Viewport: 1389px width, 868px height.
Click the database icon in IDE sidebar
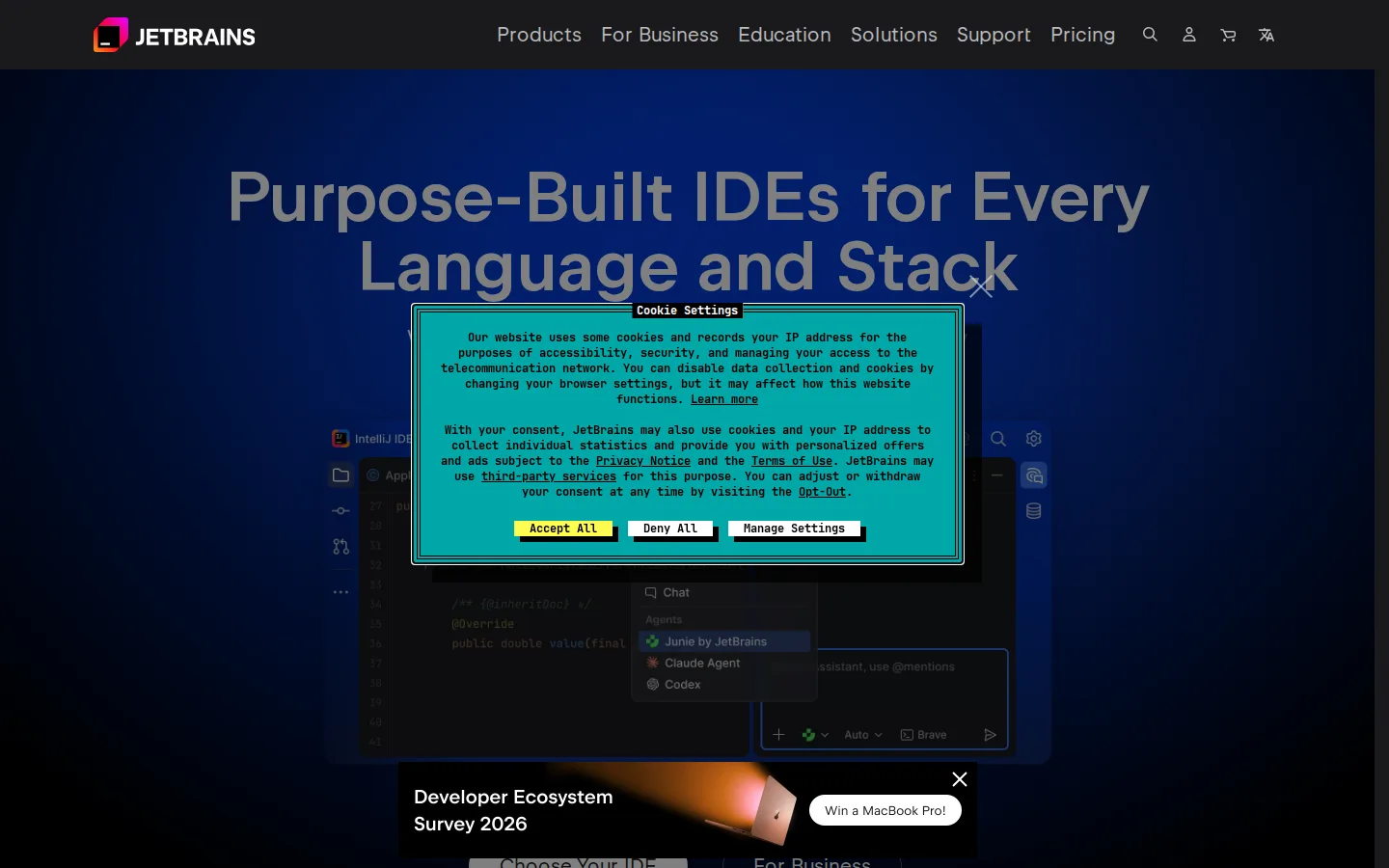coord(1034,511)
